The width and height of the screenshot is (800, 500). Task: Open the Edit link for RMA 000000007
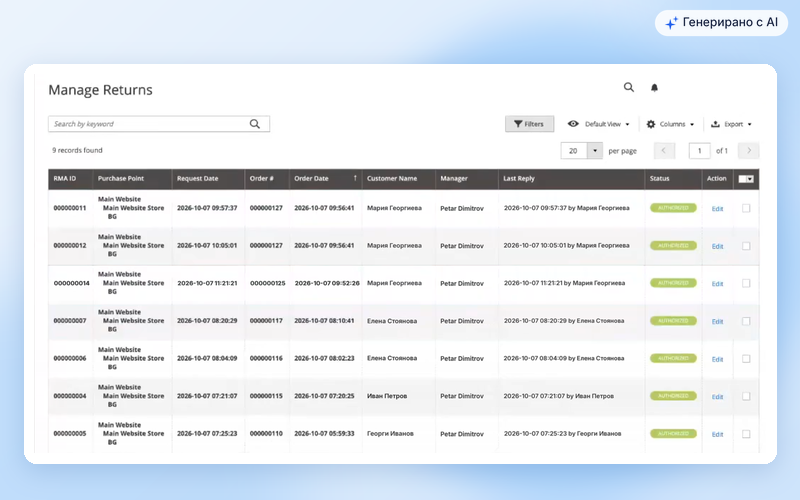[717, 321]
